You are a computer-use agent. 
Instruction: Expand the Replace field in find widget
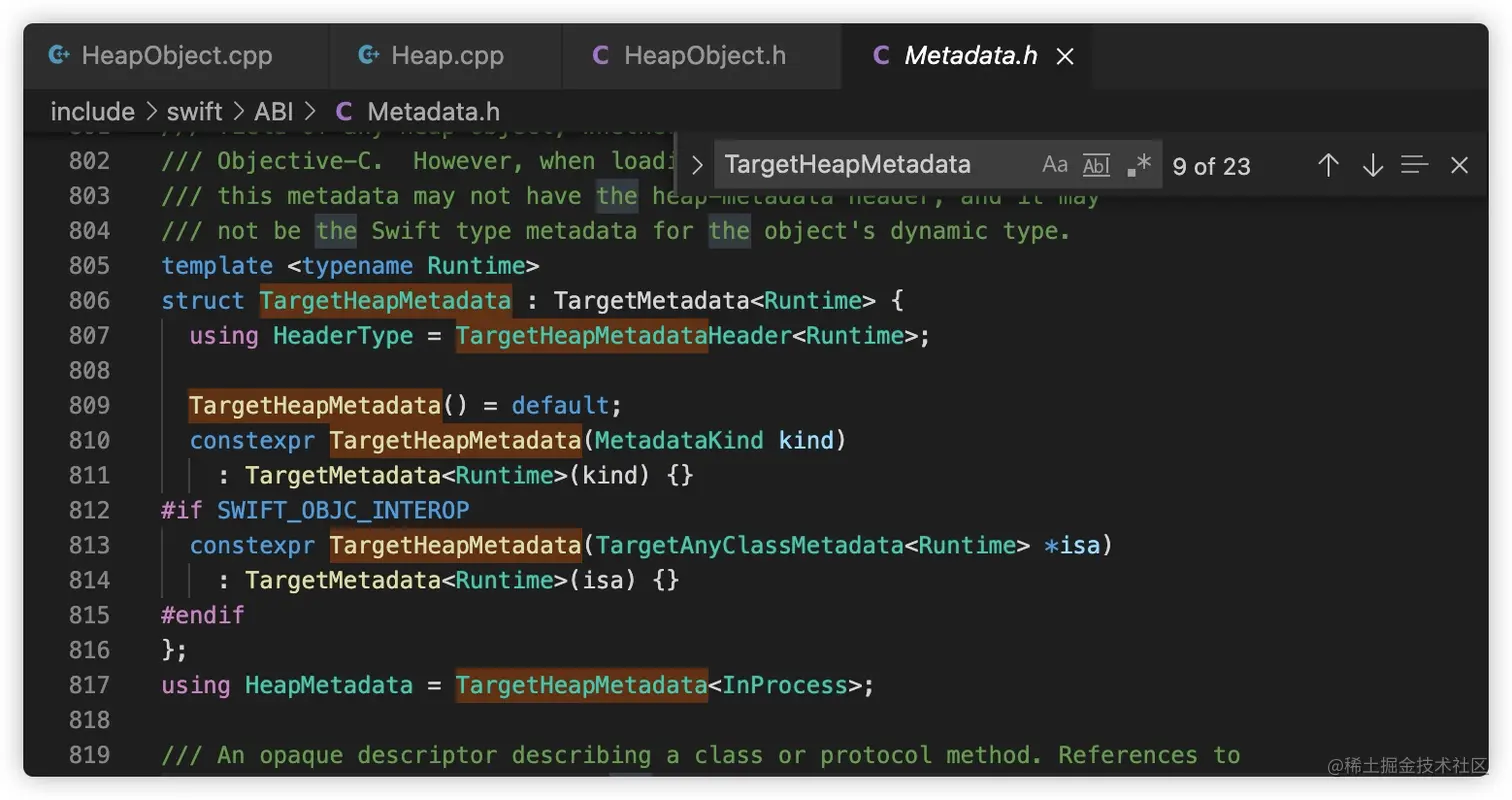pos(697,166)
